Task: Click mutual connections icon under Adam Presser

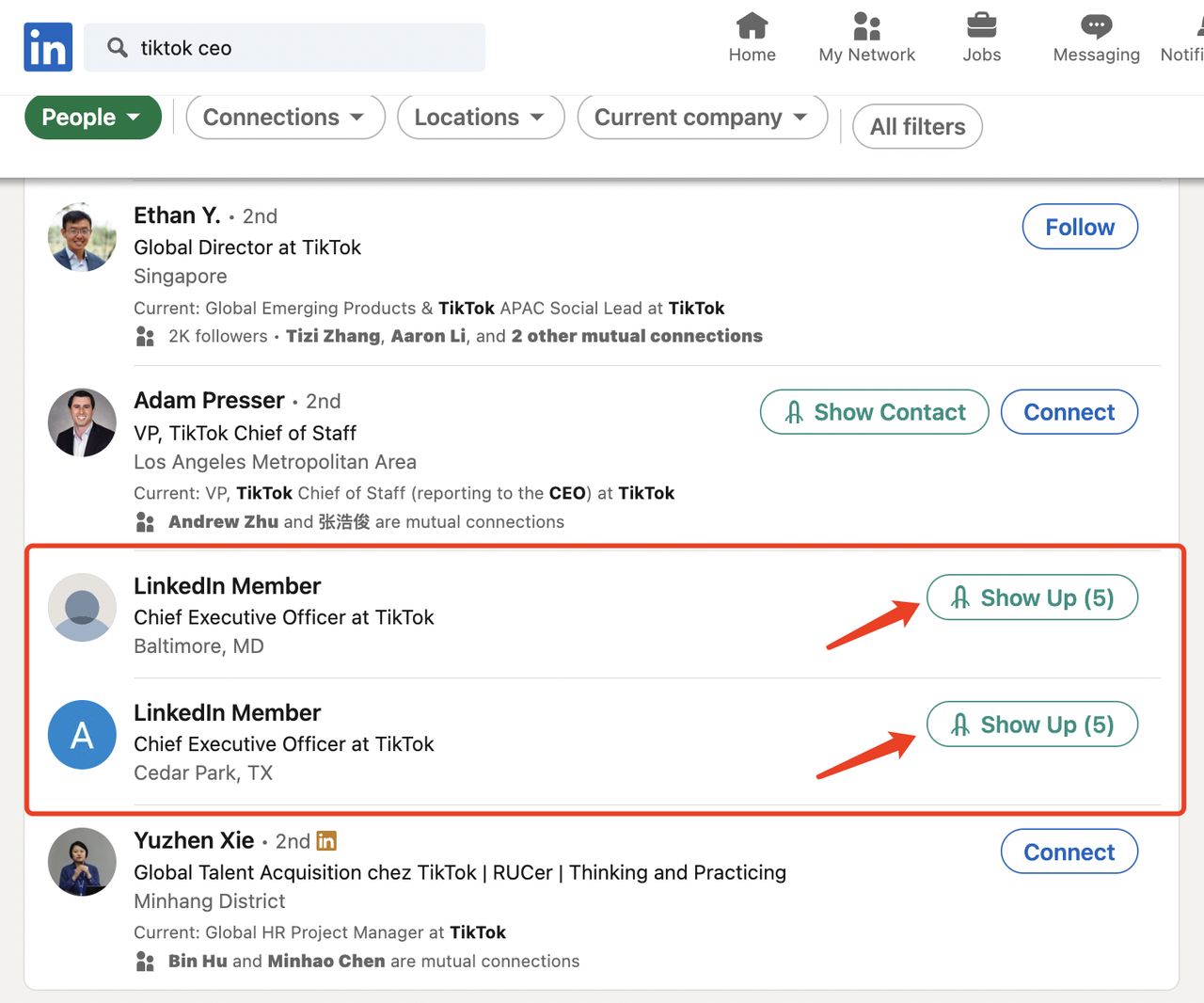Action: click(145, 522)
